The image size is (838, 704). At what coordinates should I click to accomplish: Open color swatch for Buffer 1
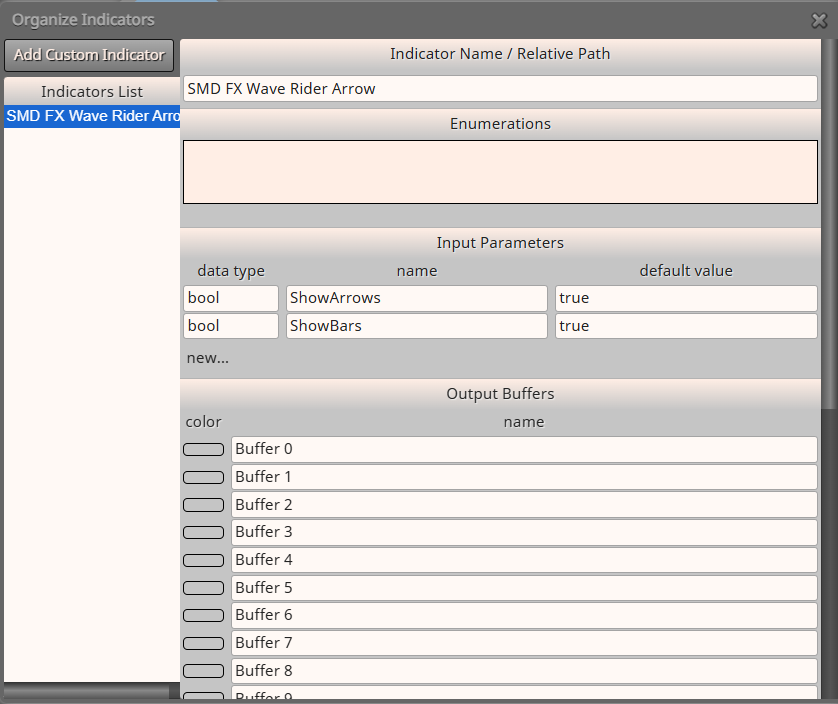tap(204, 477)
